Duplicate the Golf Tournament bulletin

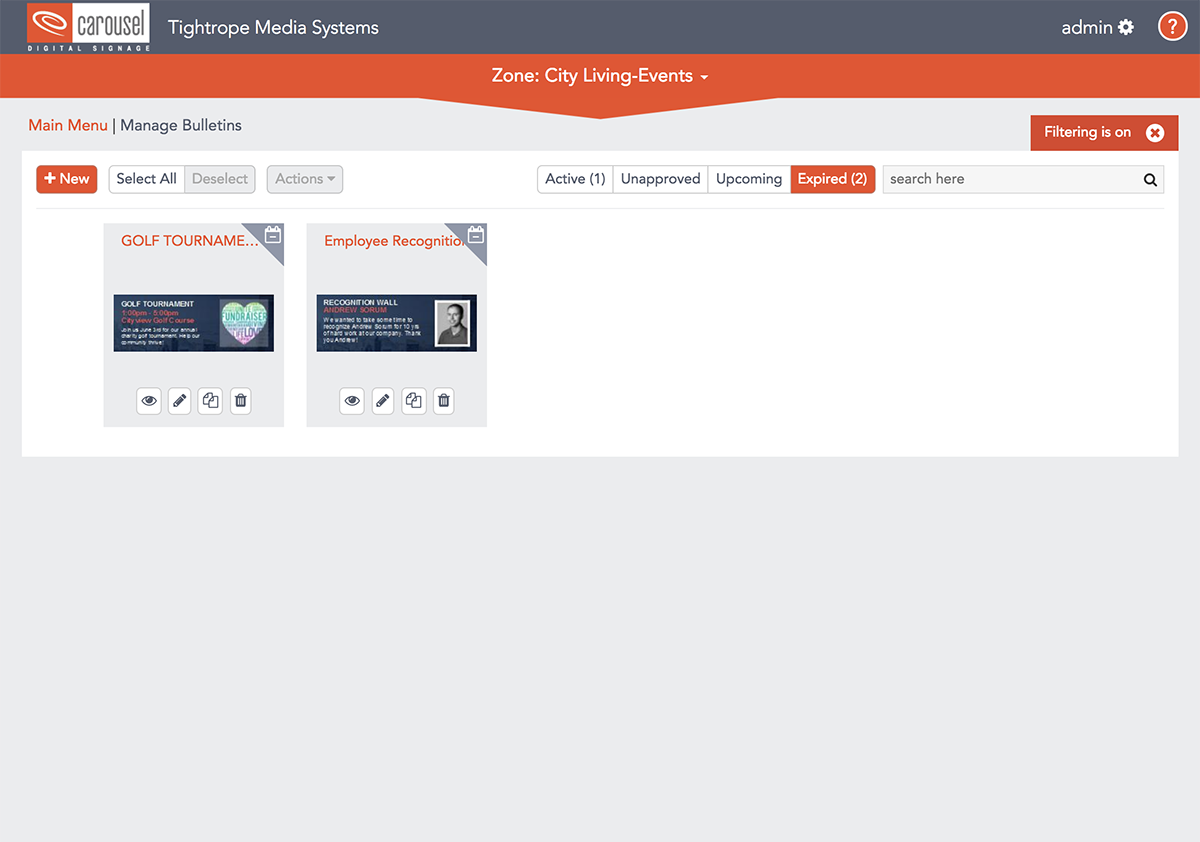coord(210,401)
